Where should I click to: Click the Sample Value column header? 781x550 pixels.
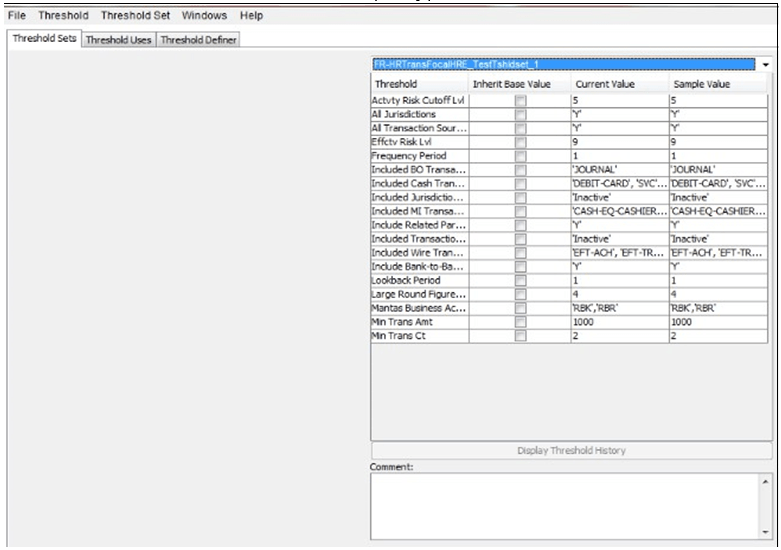coord(718,84)
